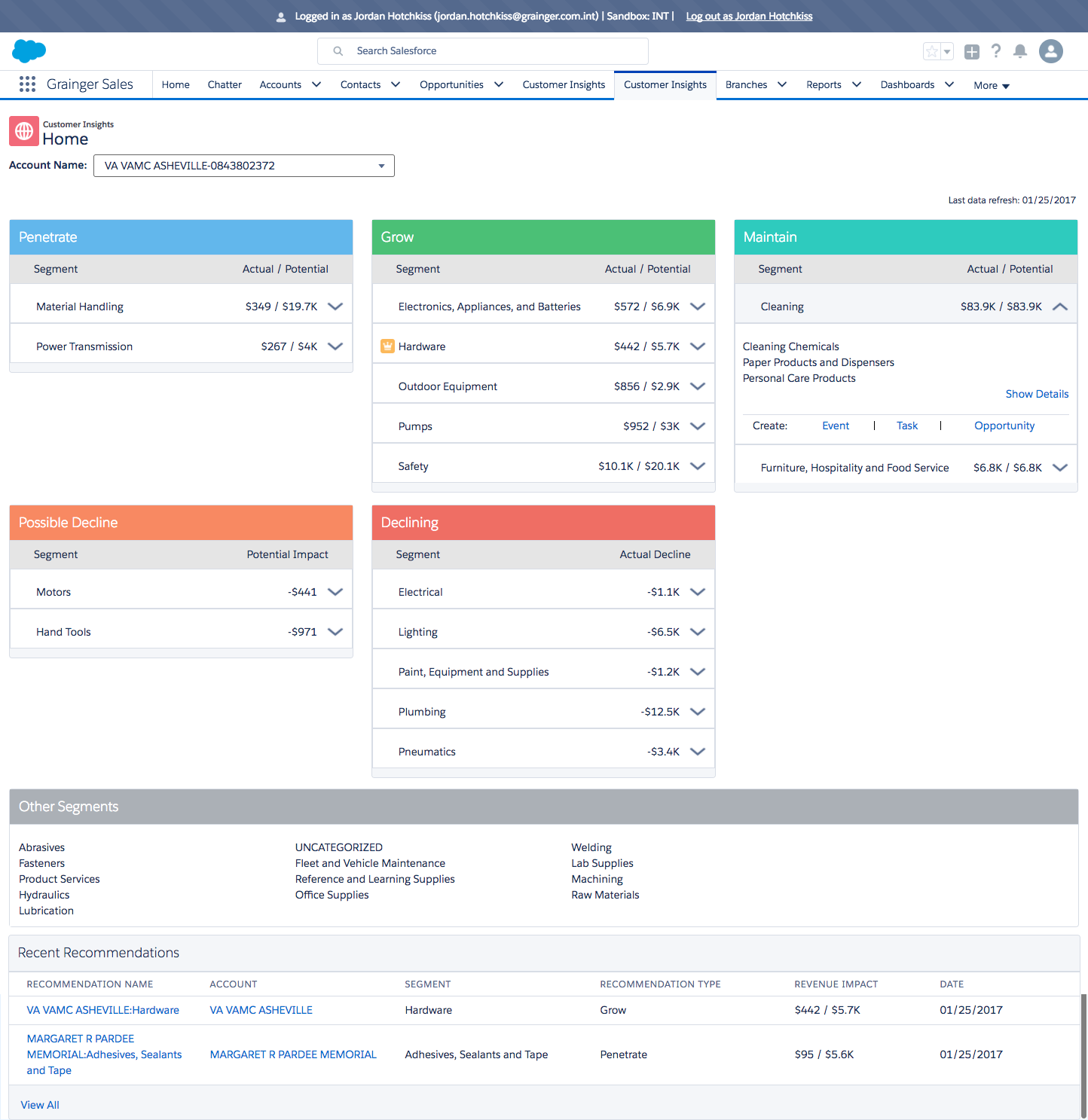This screenshot has width=1088, height=1120.
Task: Create a Task for Cleaning
Action: pyautogui.click(x=907, y=426)
